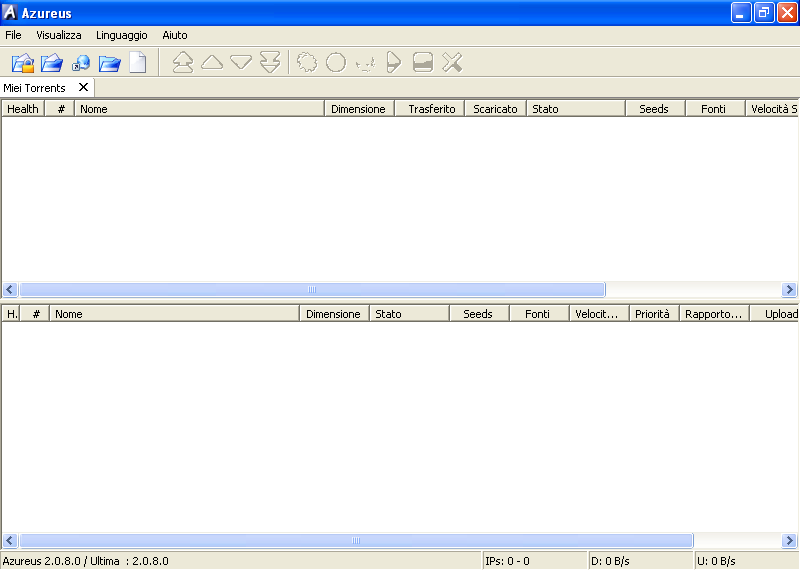Open the Visualizza menu
The image size is (800, 570).
point(59,35)
